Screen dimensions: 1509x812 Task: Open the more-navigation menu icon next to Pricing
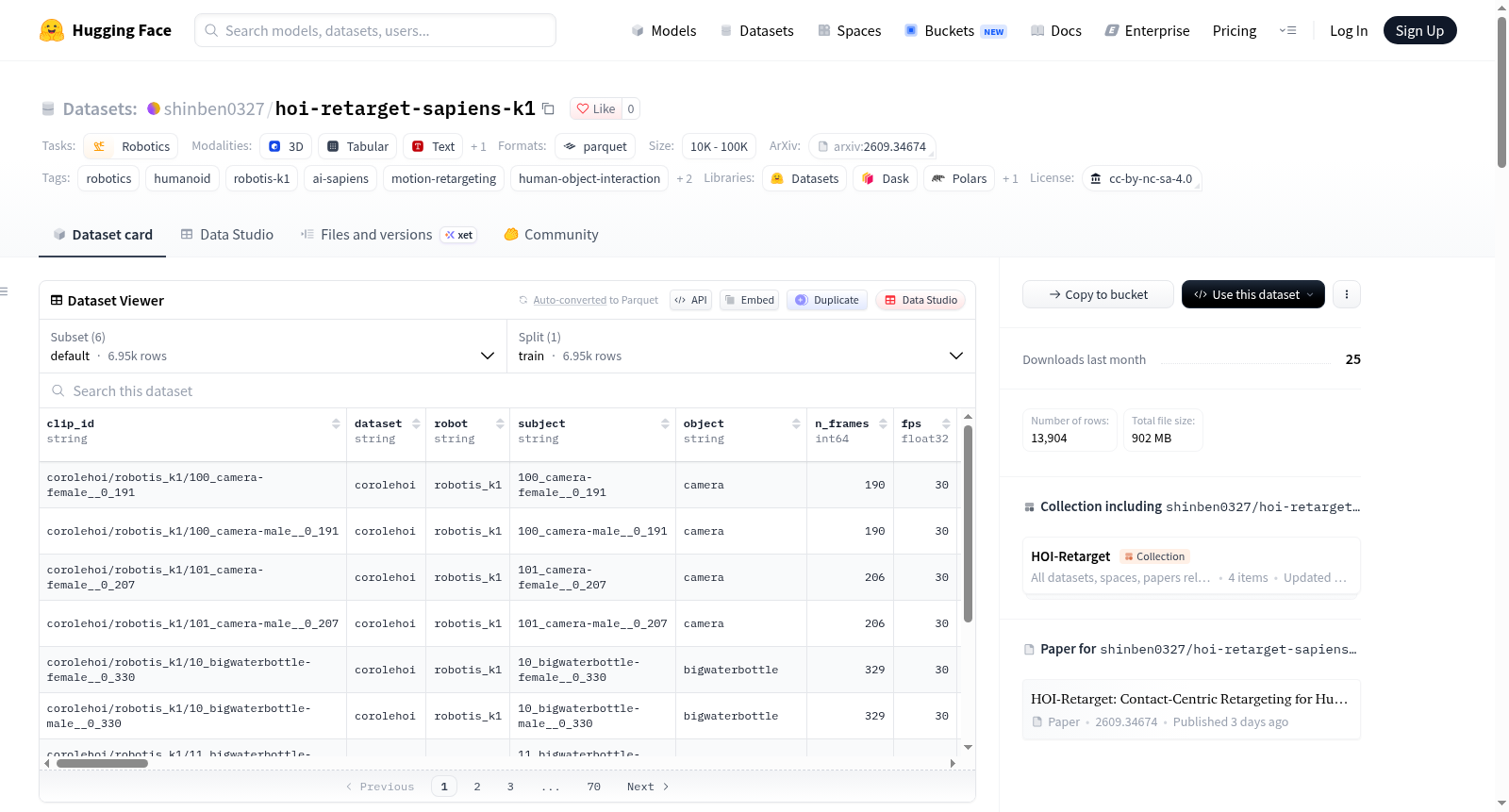point(1287,30)
